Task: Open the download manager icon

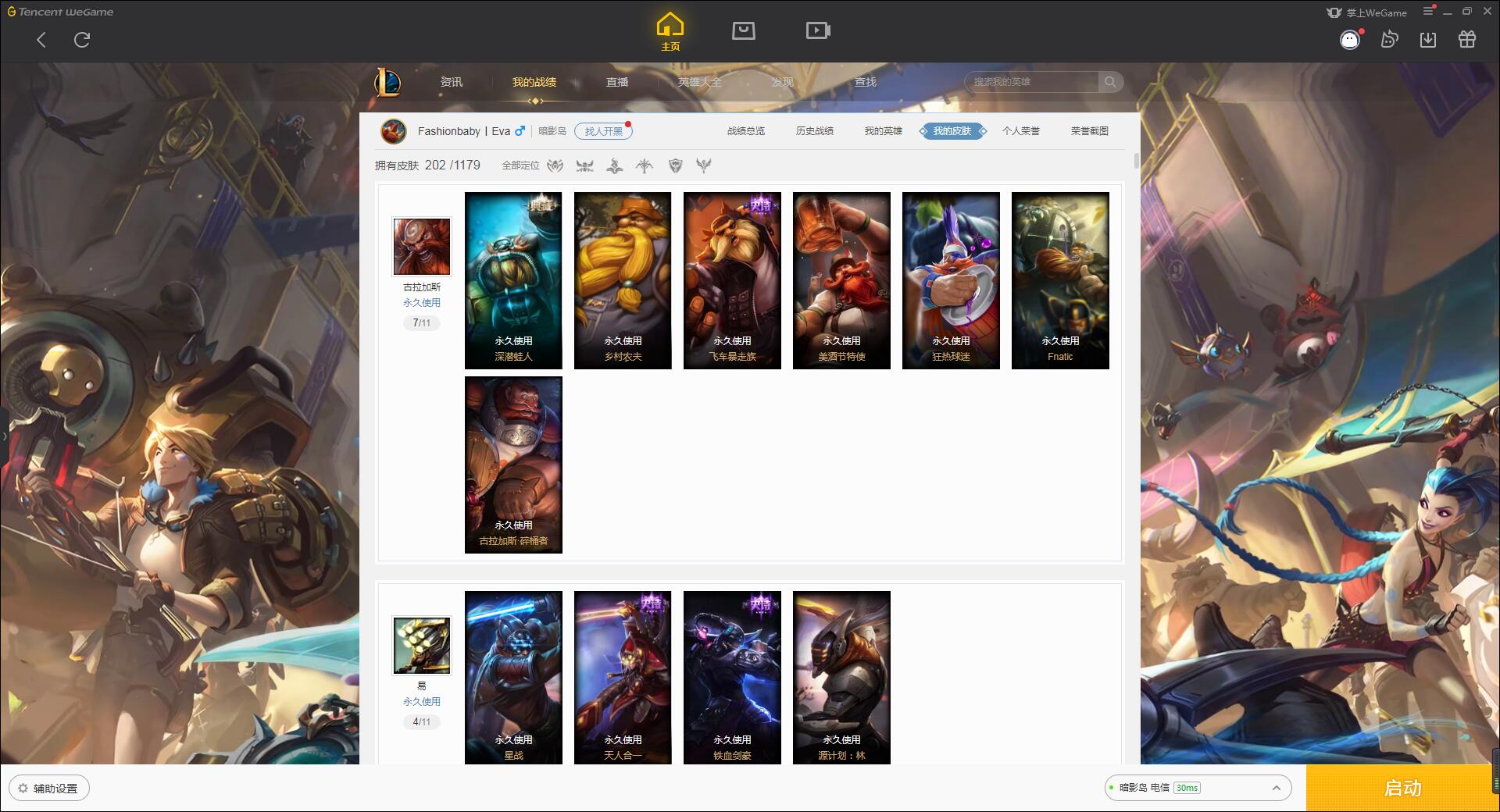Action: [1428, 39]
